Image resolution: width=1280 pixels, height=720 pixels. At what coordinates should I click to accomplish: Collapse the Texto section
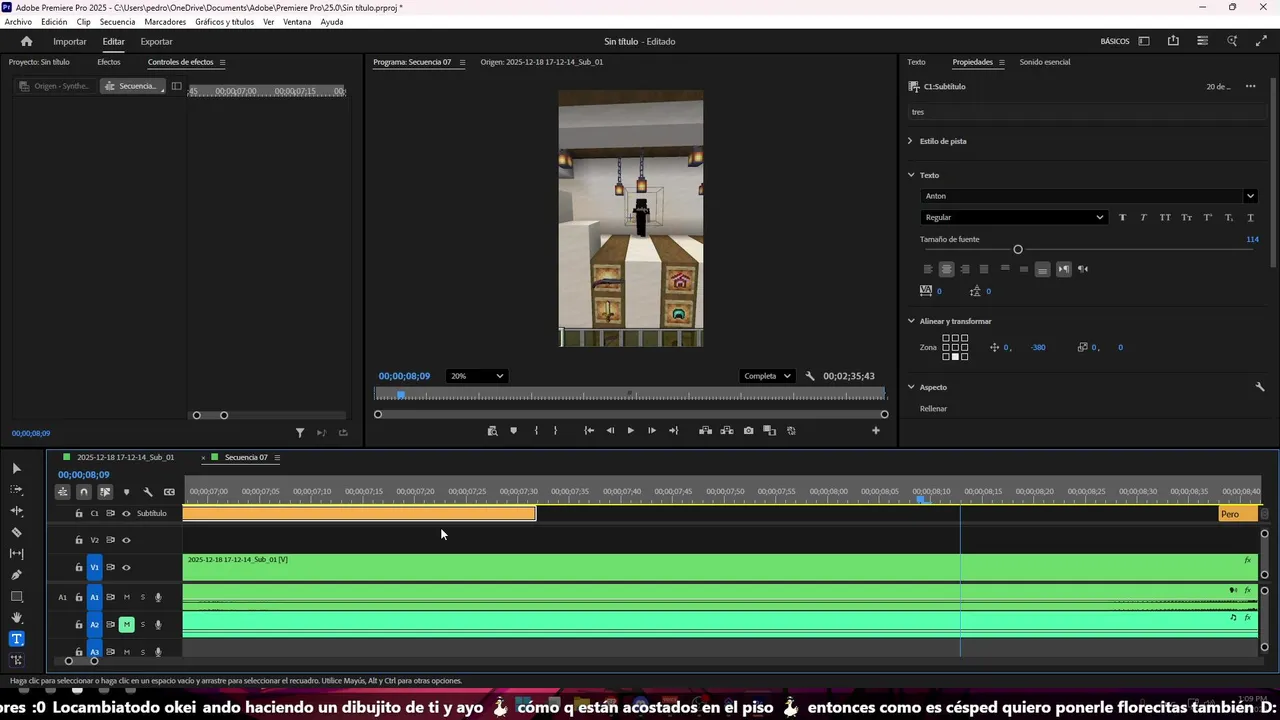pos(911,175)
